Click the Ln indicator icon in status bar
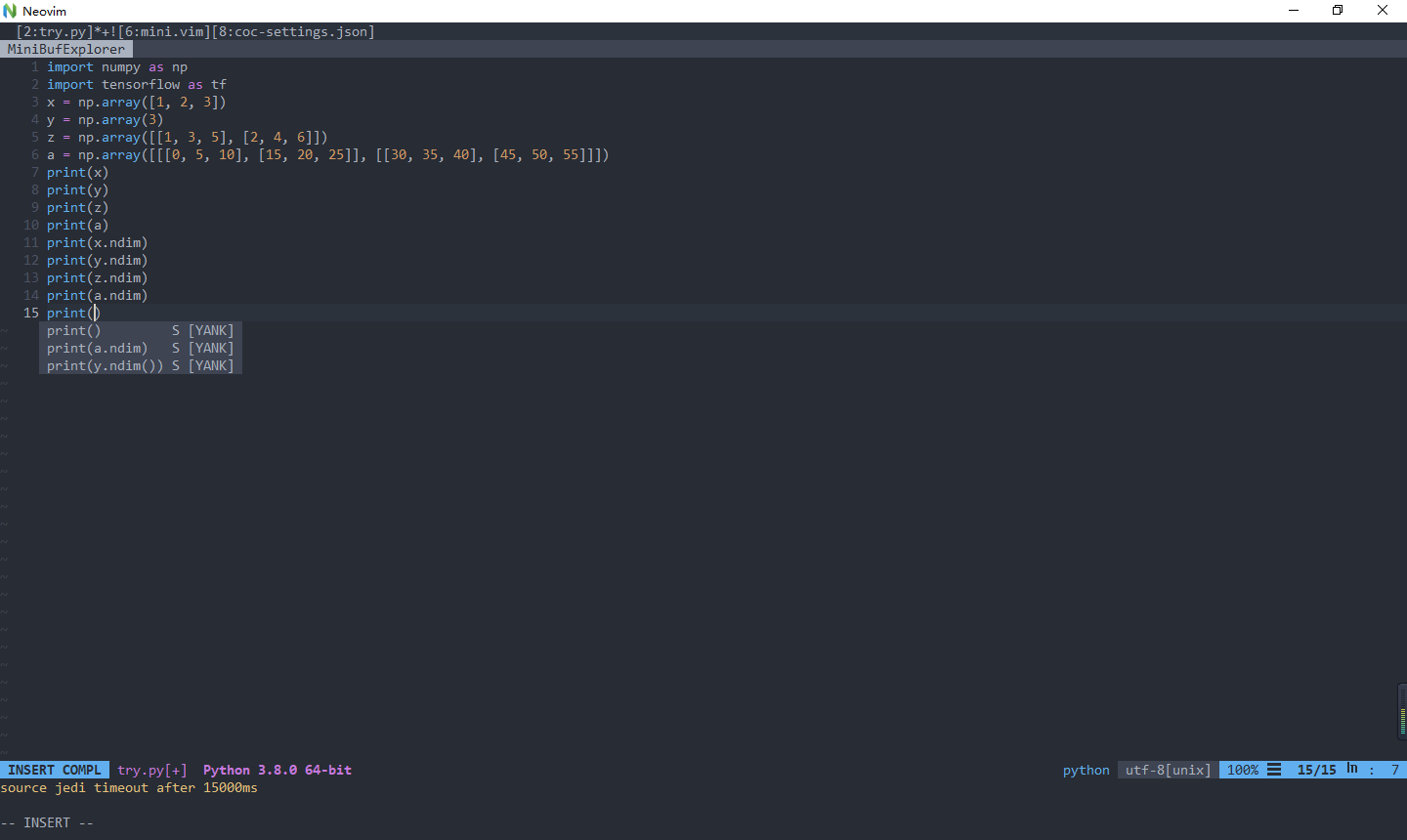The width and height of the screenshot is (1407, 840). [x=1351, y=770]
